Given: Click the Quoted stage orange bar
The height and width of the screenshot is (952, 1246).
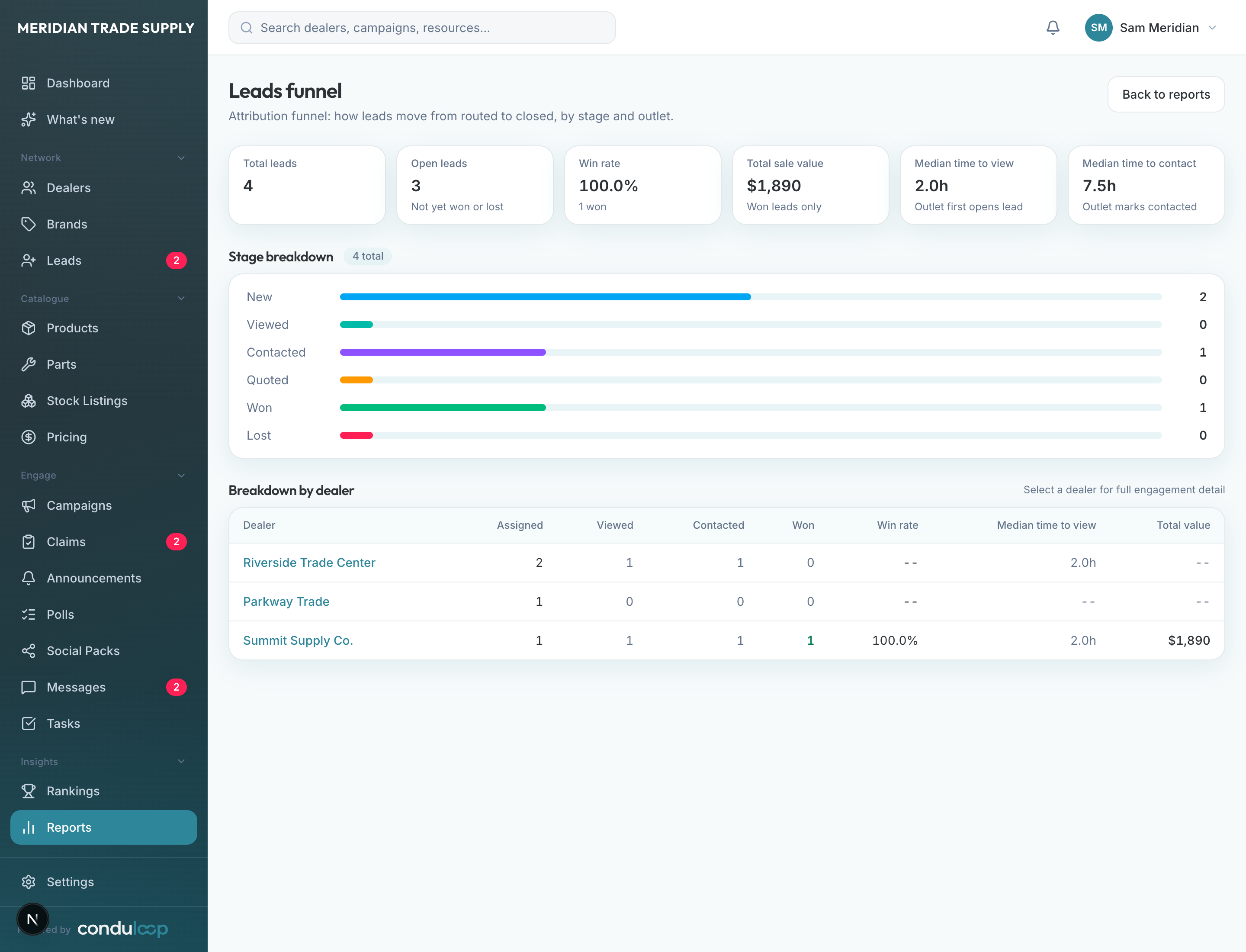Looking at the screenshot, I should click(x=356, y=380).
